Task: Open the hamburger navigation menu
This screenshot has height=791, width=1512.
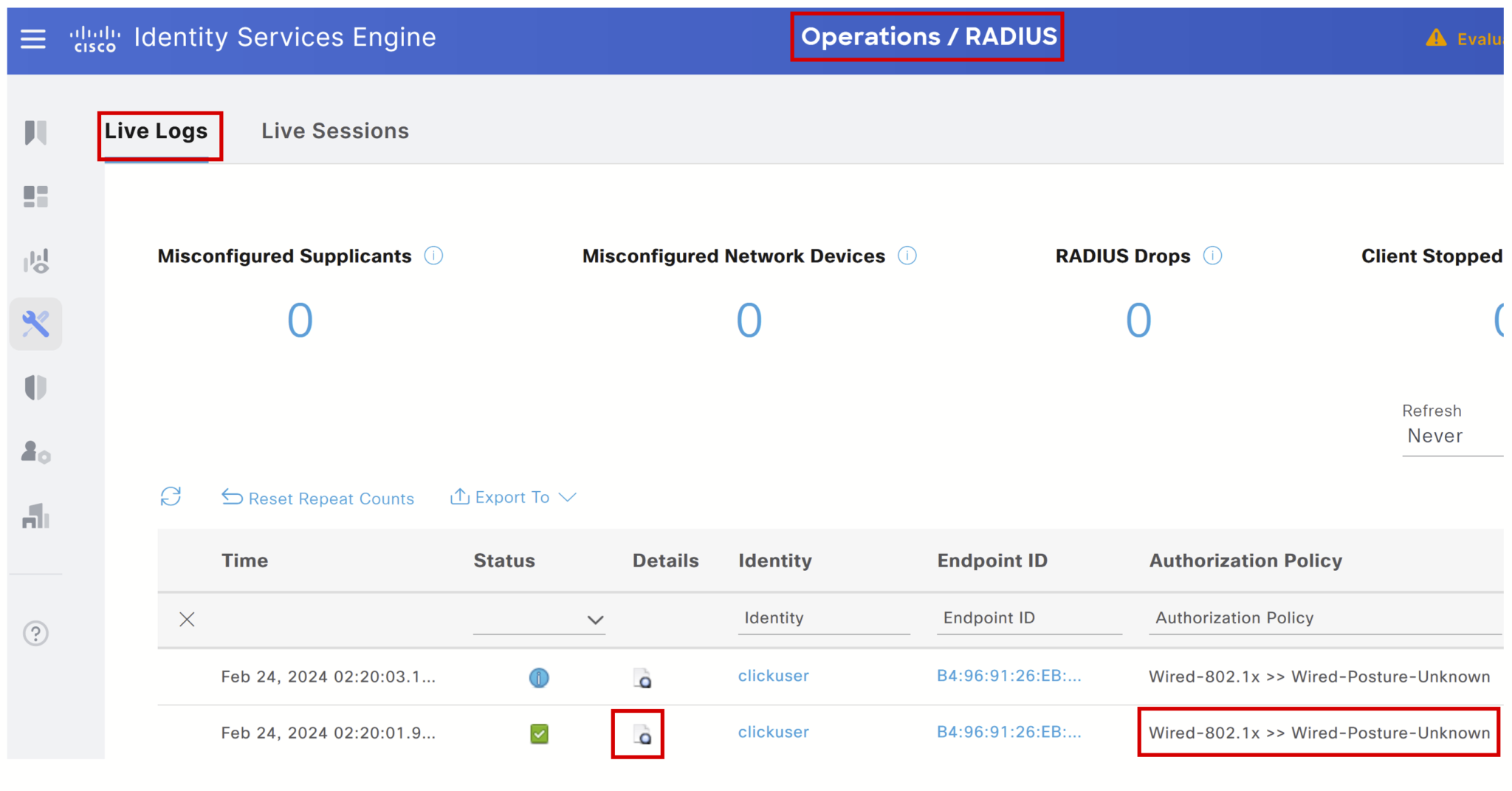Action: [x=32, y=38]
